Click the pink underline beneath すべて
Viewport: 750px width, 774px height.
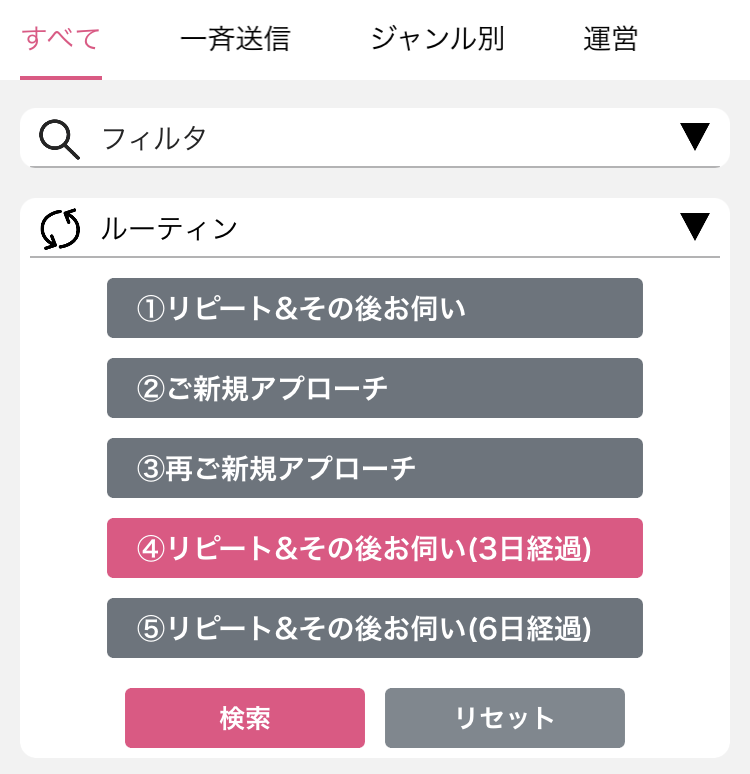[61, 77]
